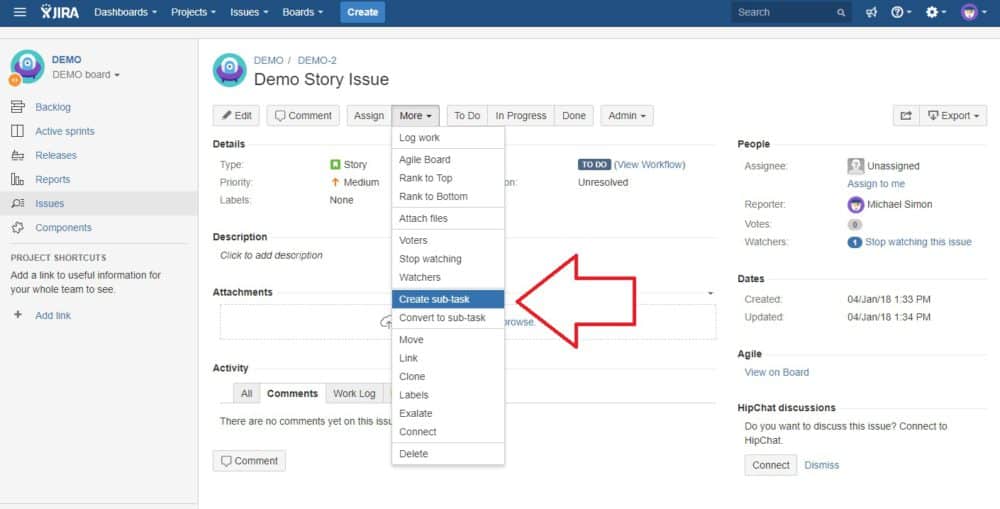Screen dimensions: 1000x509
Task: Expand the DEMO board switcher
Action: click(x=85, y=75)
